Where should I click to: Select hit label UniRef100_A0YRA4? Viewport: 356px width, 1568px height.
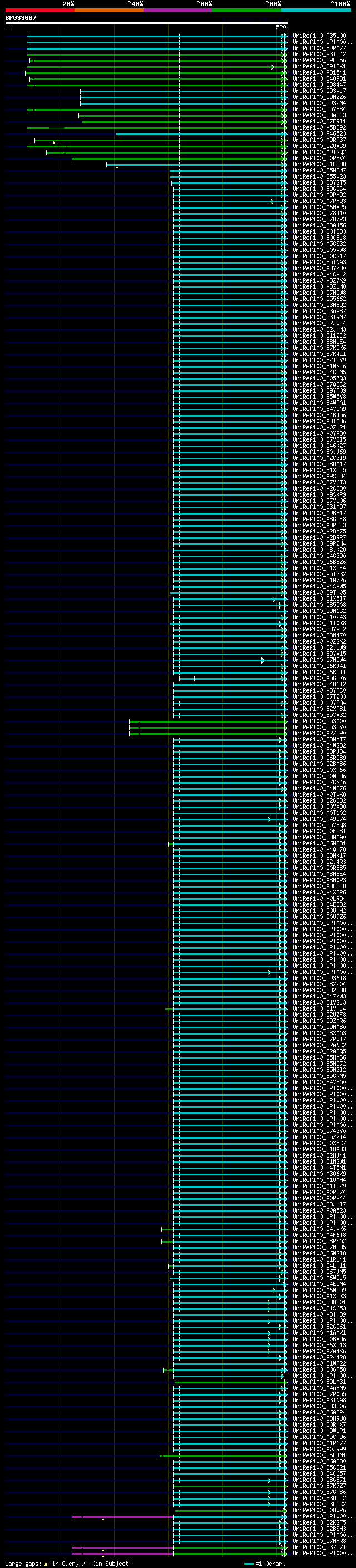[319, 703]
